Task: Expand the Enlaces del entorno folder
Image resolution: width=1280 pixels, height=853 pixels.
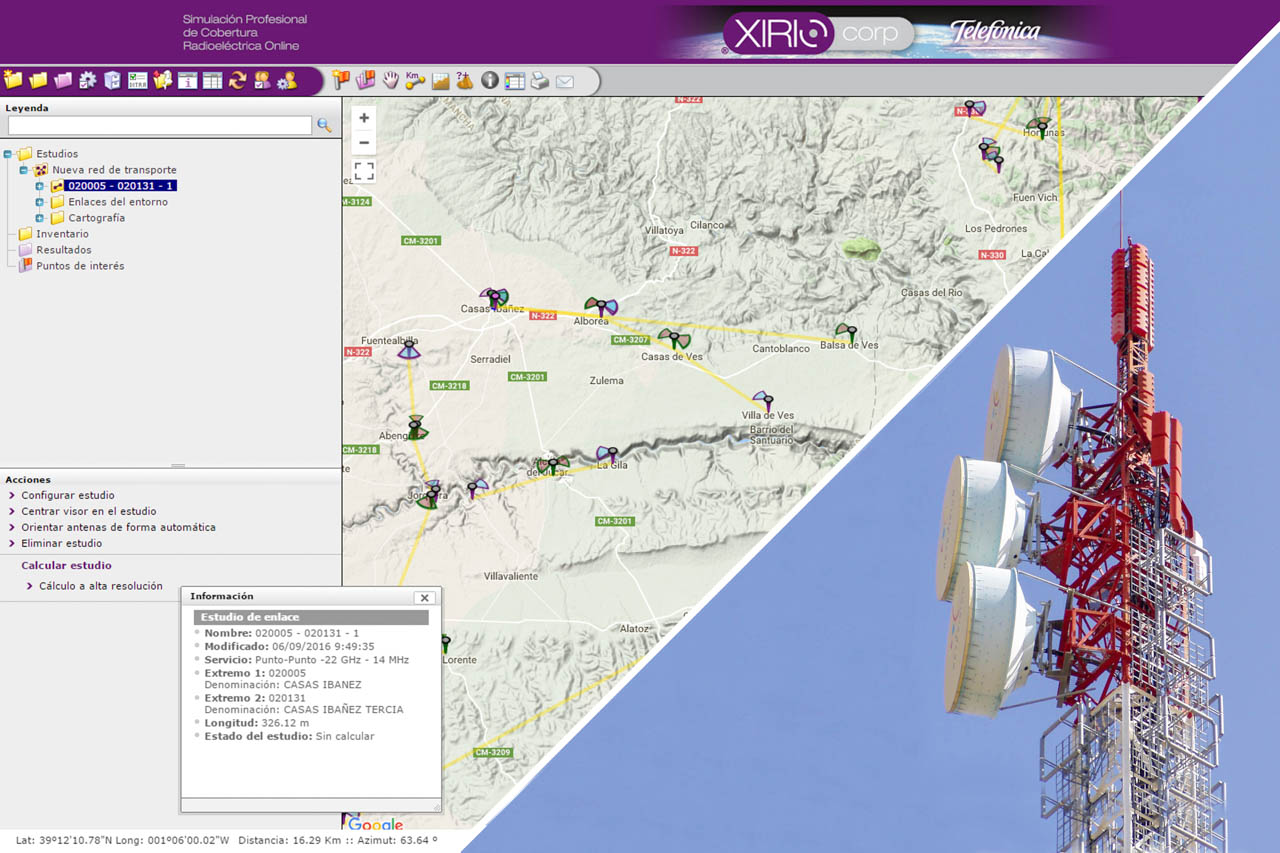Action: click(40, 202)
